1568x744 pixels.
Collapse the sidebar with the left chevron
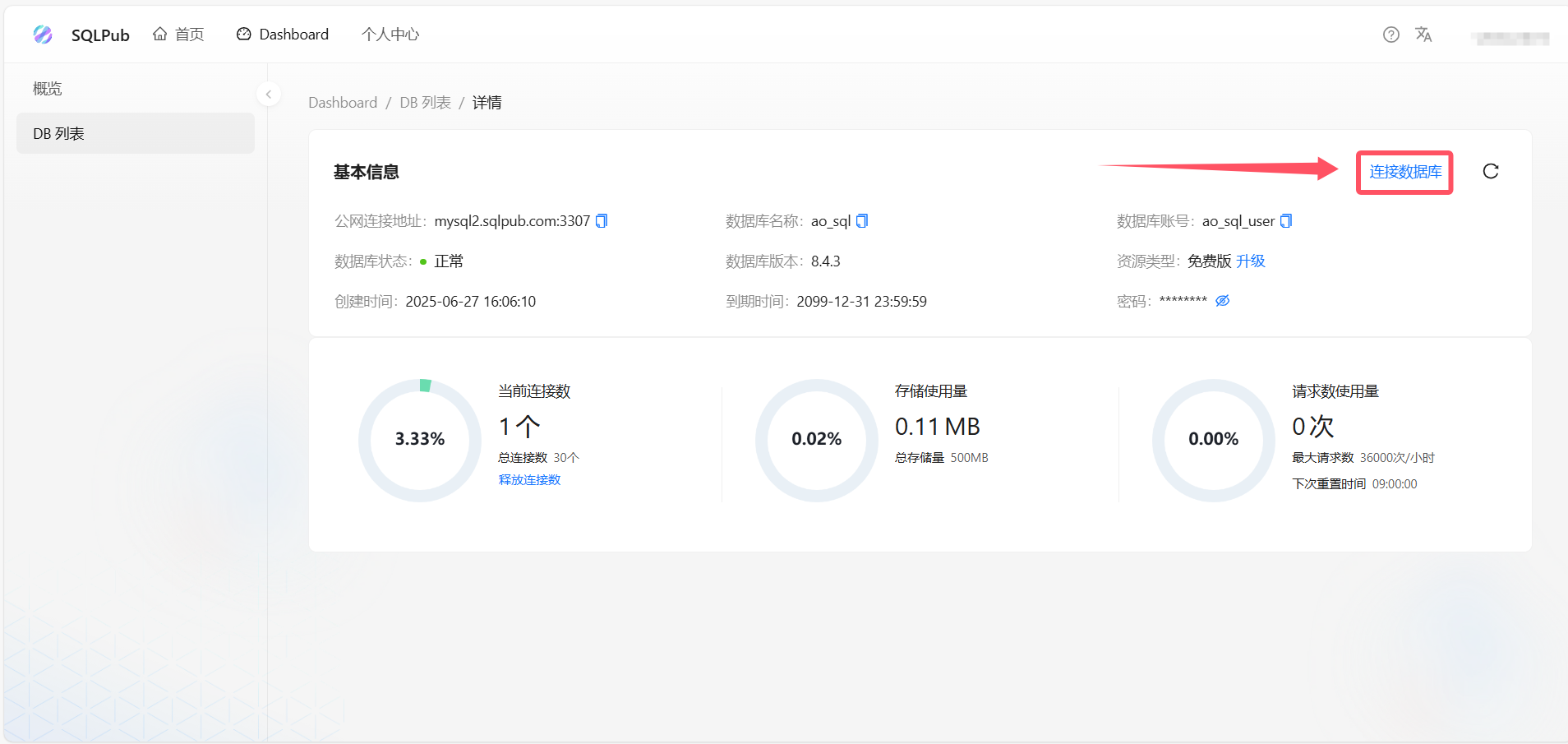coord(268,94)
